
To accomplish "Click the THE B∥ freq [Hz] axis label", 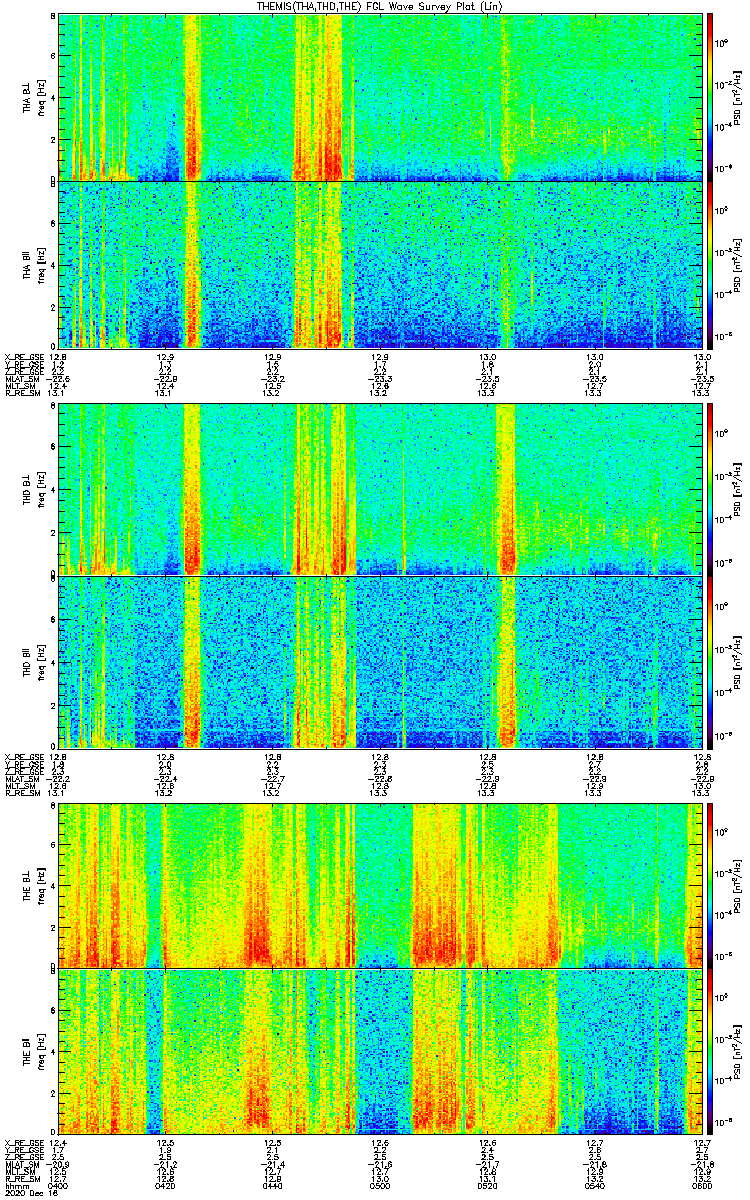I will [38, 1052].
